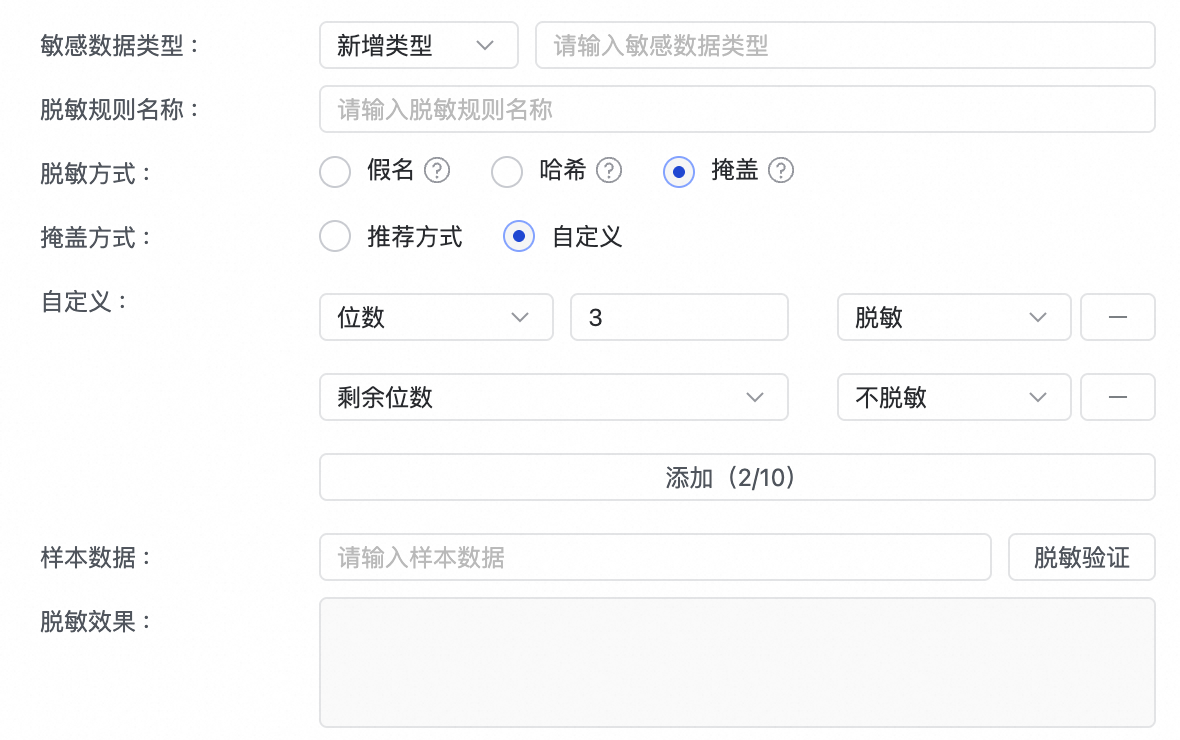The width and height of the screenshot is (1180, 740).
Task: Click the 添加 (2/10) button
Action: click(x=737, y=477)
